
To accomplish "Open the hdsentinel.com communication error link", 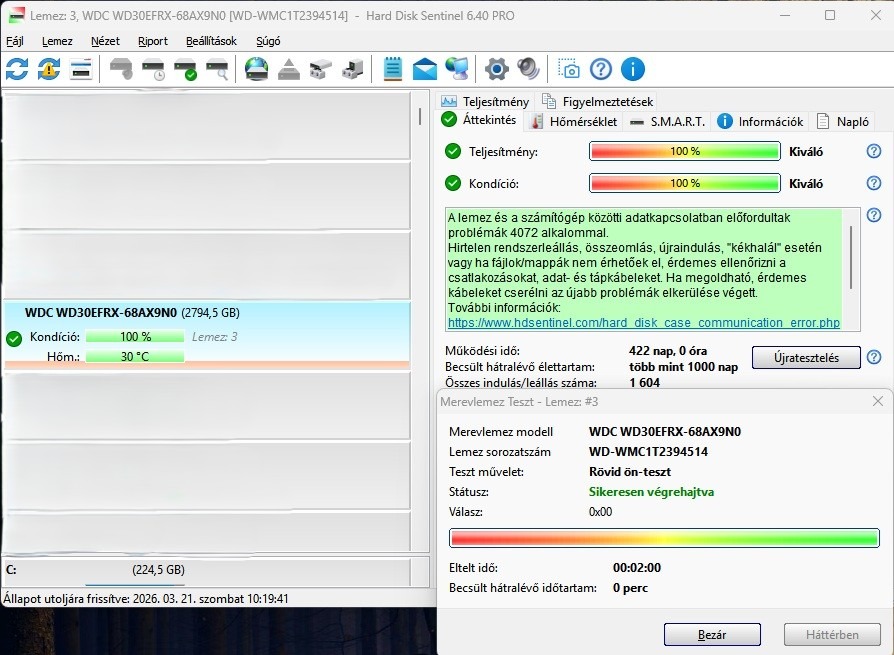I will [644, 323].
